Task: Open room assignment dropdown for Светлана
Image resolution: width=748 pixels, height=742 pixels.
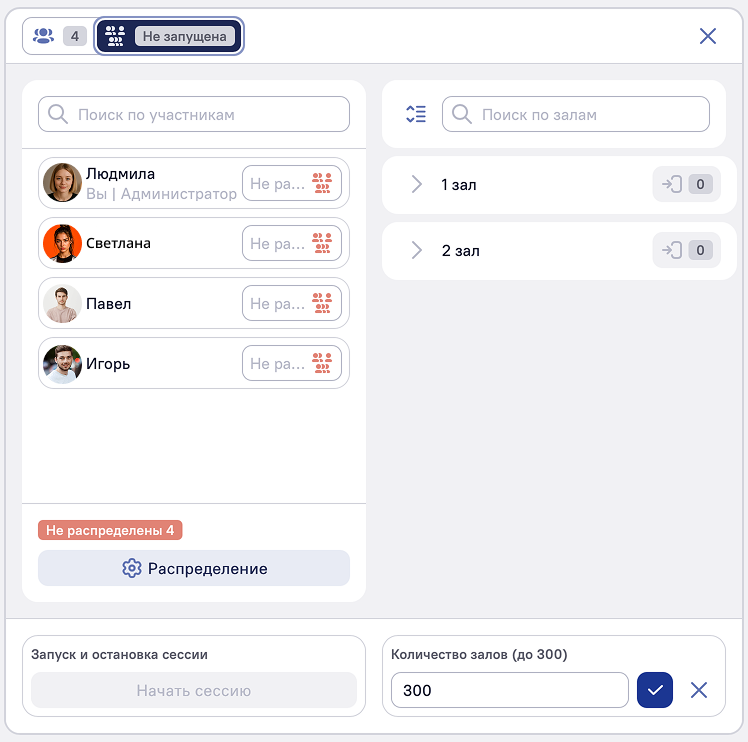Action: click(292, 243)
